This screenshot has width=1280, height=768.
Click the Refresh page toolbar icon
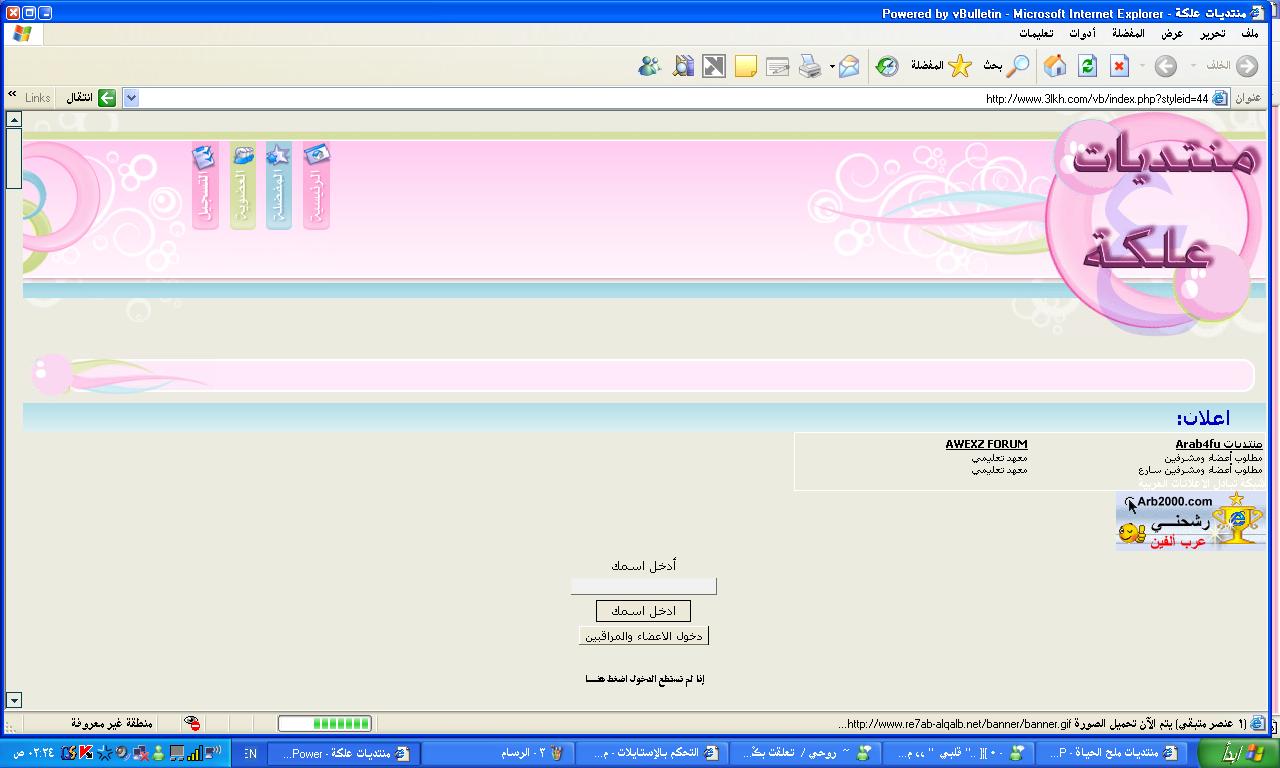point(1087,67)
